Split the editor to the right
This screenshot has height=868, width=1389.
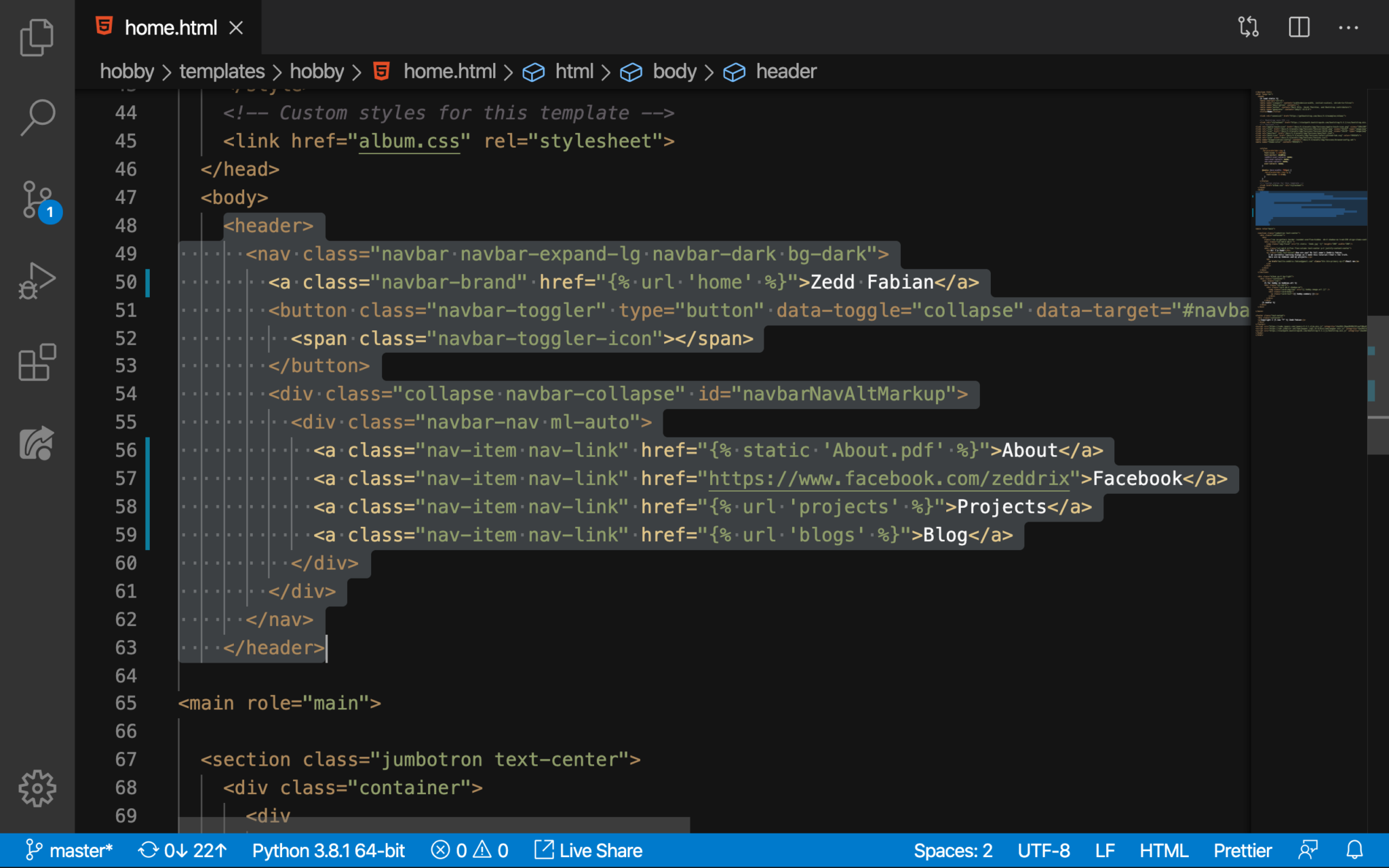1299,27
